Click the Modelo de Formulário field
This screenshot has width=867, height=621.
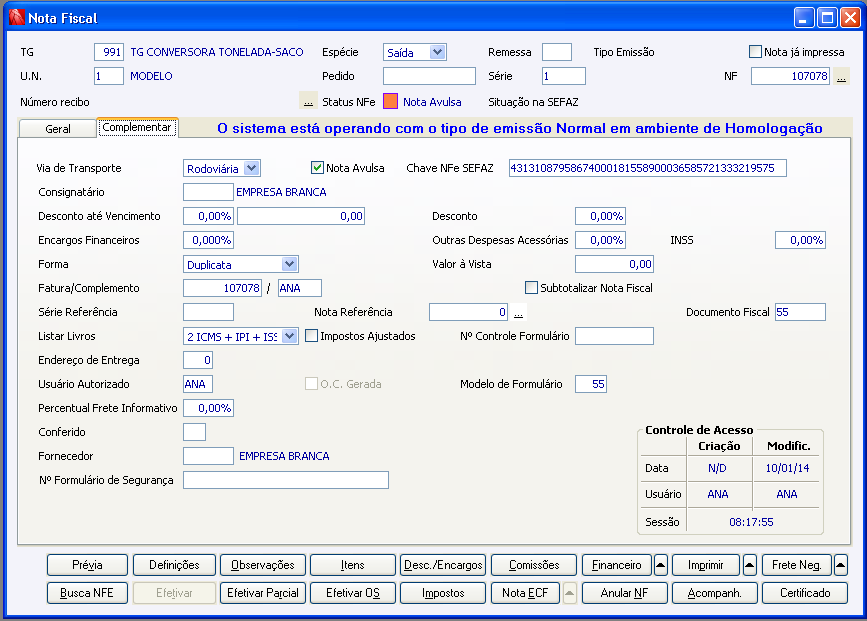591,384
